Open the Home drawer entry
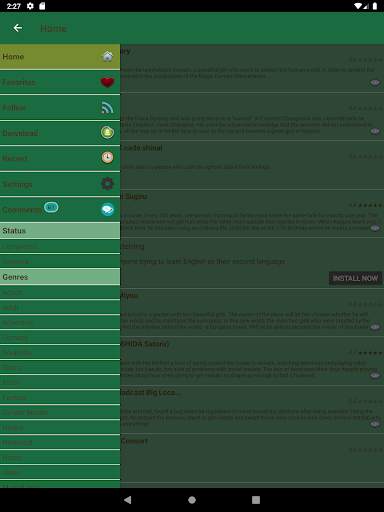 click(x=60, y=57)
